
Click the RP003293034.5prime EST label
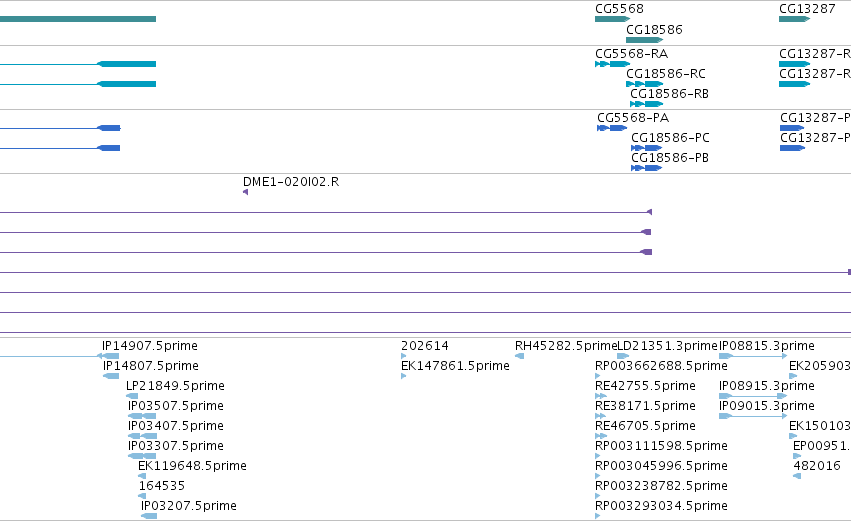[x=661, y=506]
